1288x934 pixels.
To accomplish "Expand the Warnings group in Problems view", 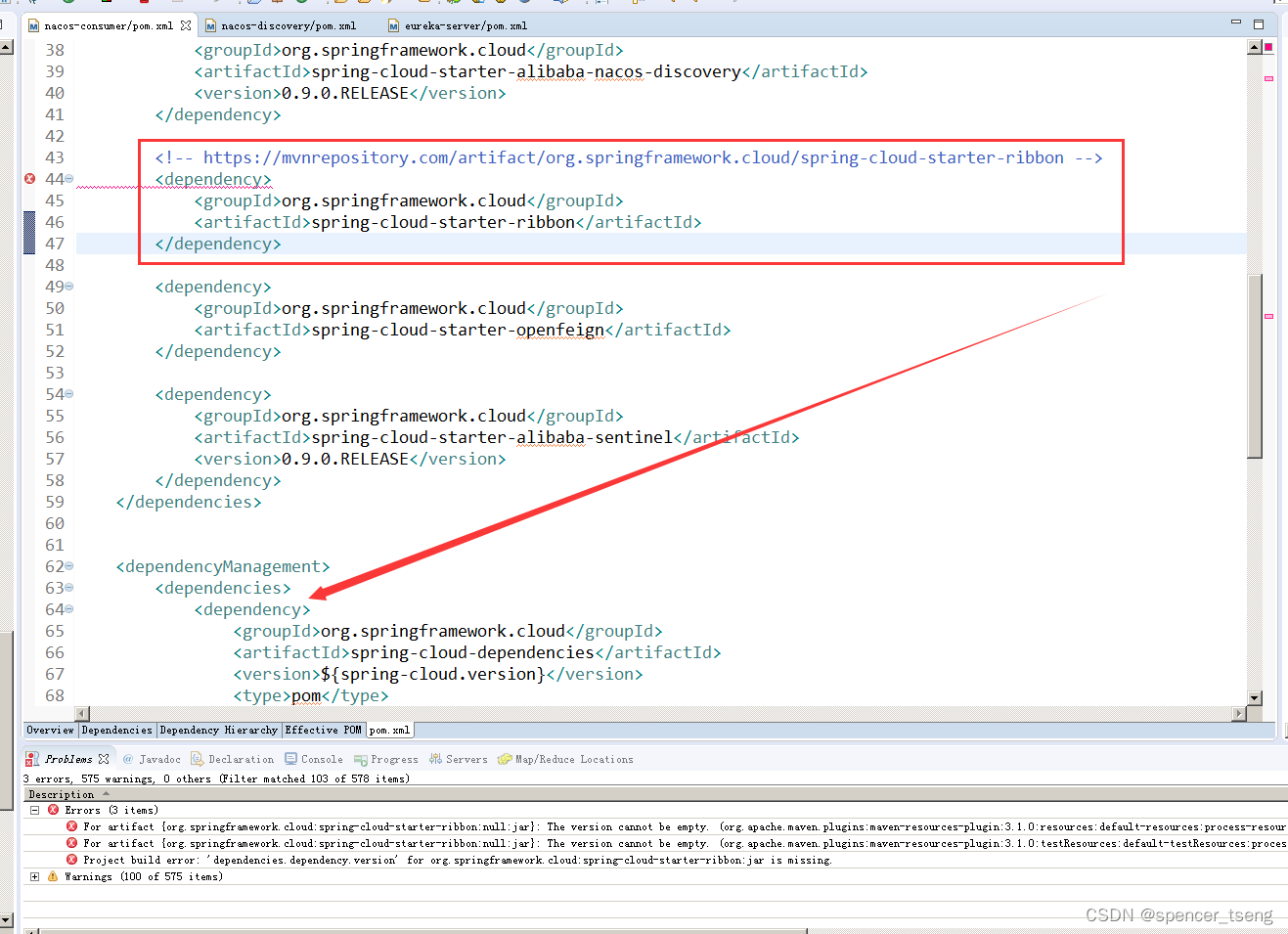I will tap(35, 876).
